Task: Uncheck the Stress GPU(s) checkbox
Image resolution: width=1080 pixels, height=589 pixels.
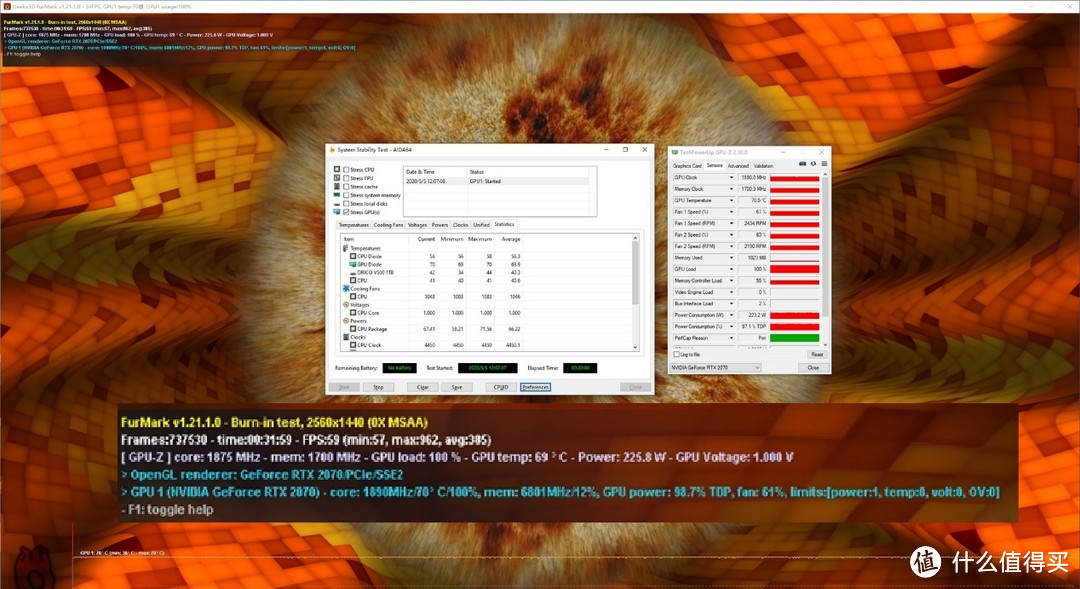Action: click(346, 212)
